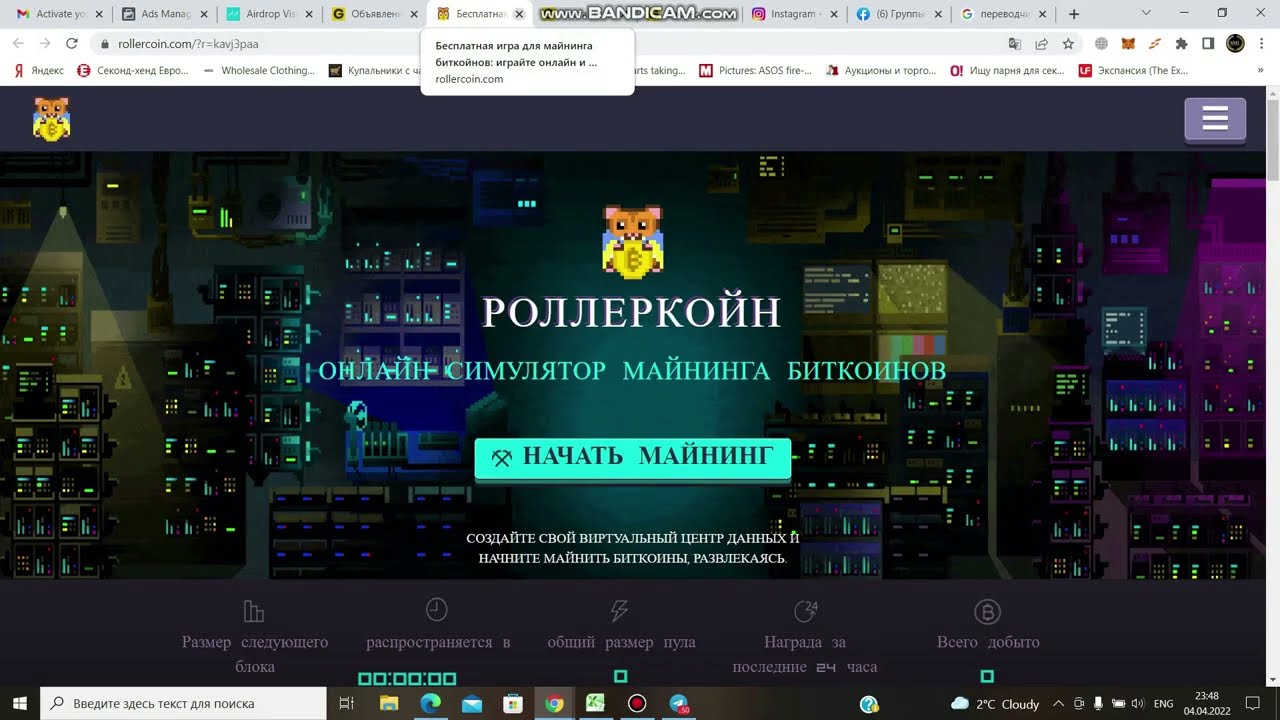The width and height of the screenshot is (1280, 720).
Task: Open the Windows notification center
Action: 1252,703
